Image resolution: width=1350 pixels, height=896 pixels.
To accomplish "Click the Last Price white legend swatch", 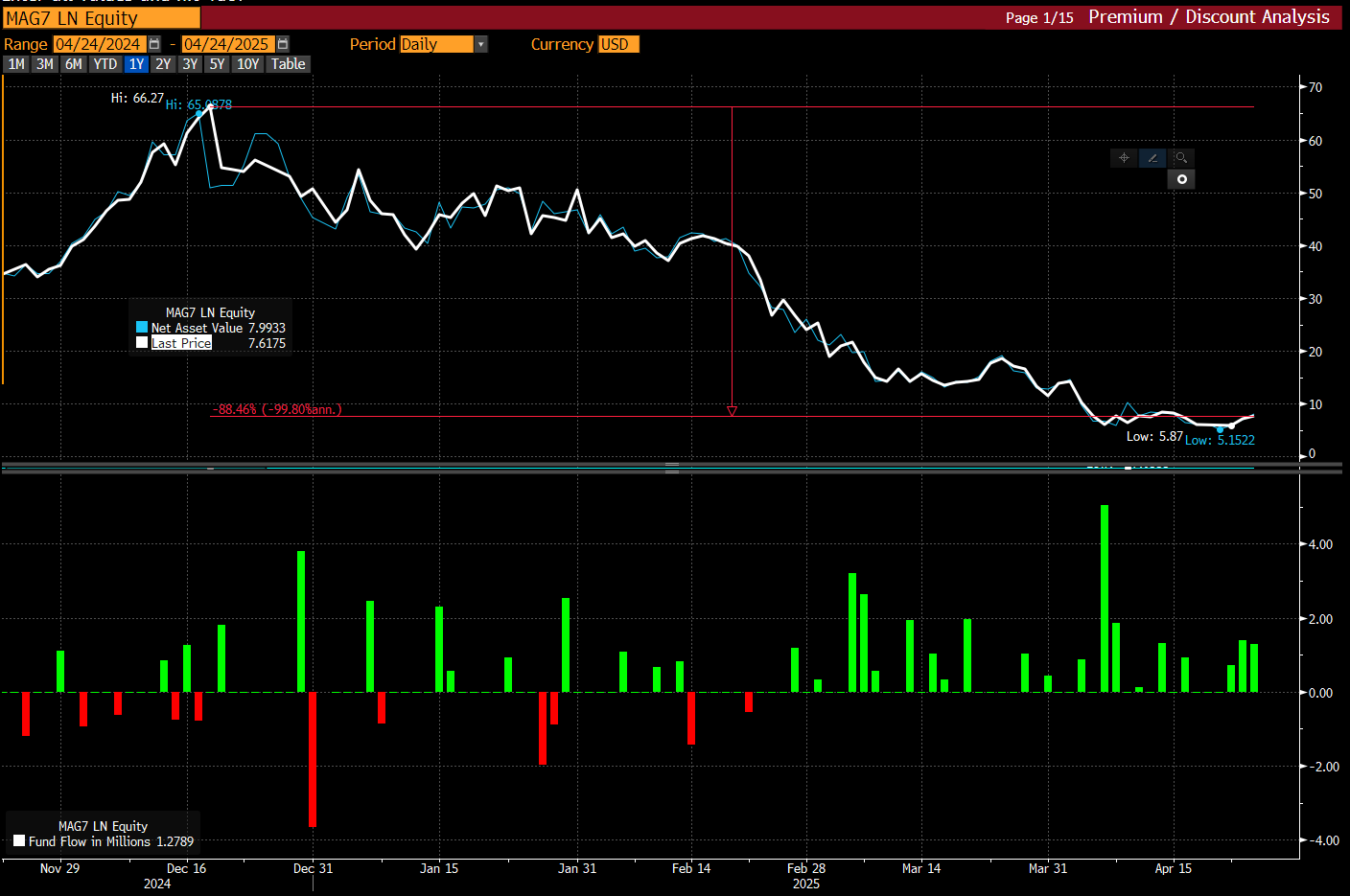I will click(x=142, y=343).
